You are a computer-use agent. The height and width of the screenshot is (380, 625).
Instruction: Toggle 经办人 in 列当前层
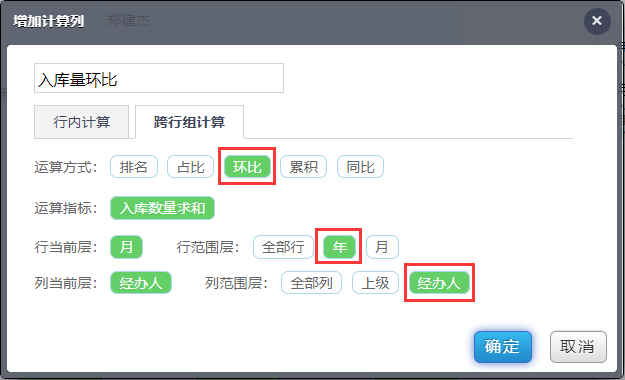coord(141,283)
